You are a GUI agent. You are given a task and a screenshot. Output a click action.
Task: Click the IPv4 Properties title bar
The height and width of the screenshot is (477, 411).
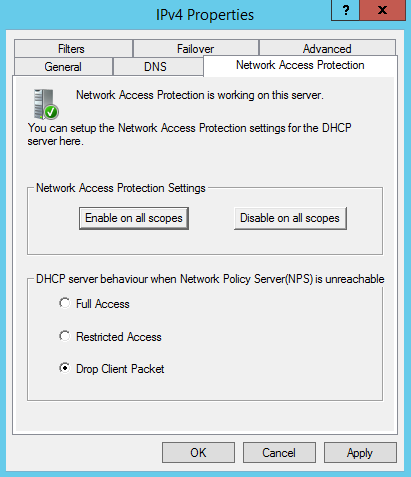(x=167, y=15)
